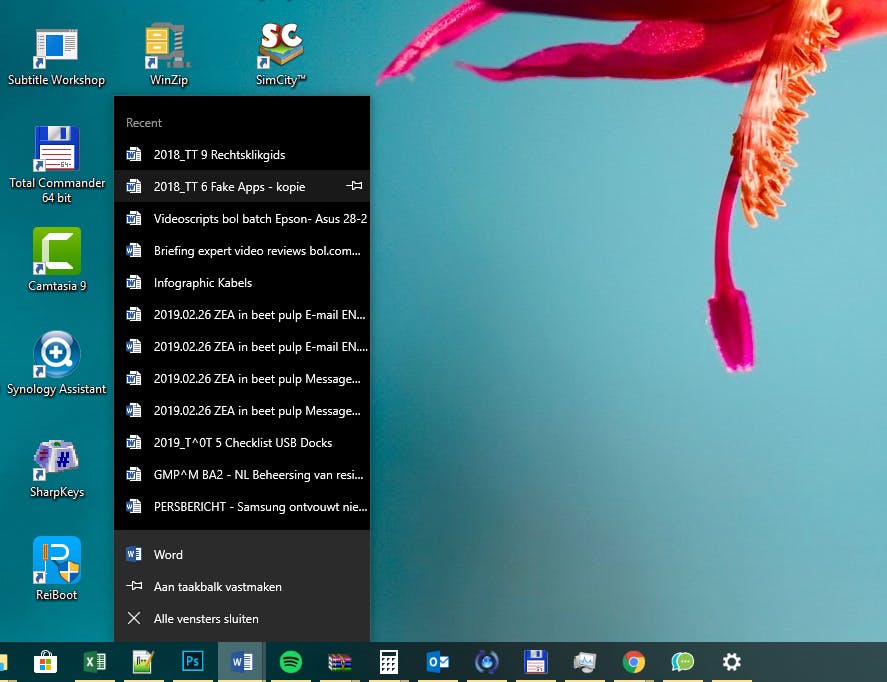Open Microsoft Store from the taskbar
Viewport: 887px width, 682px height.
tap(45, 662)
